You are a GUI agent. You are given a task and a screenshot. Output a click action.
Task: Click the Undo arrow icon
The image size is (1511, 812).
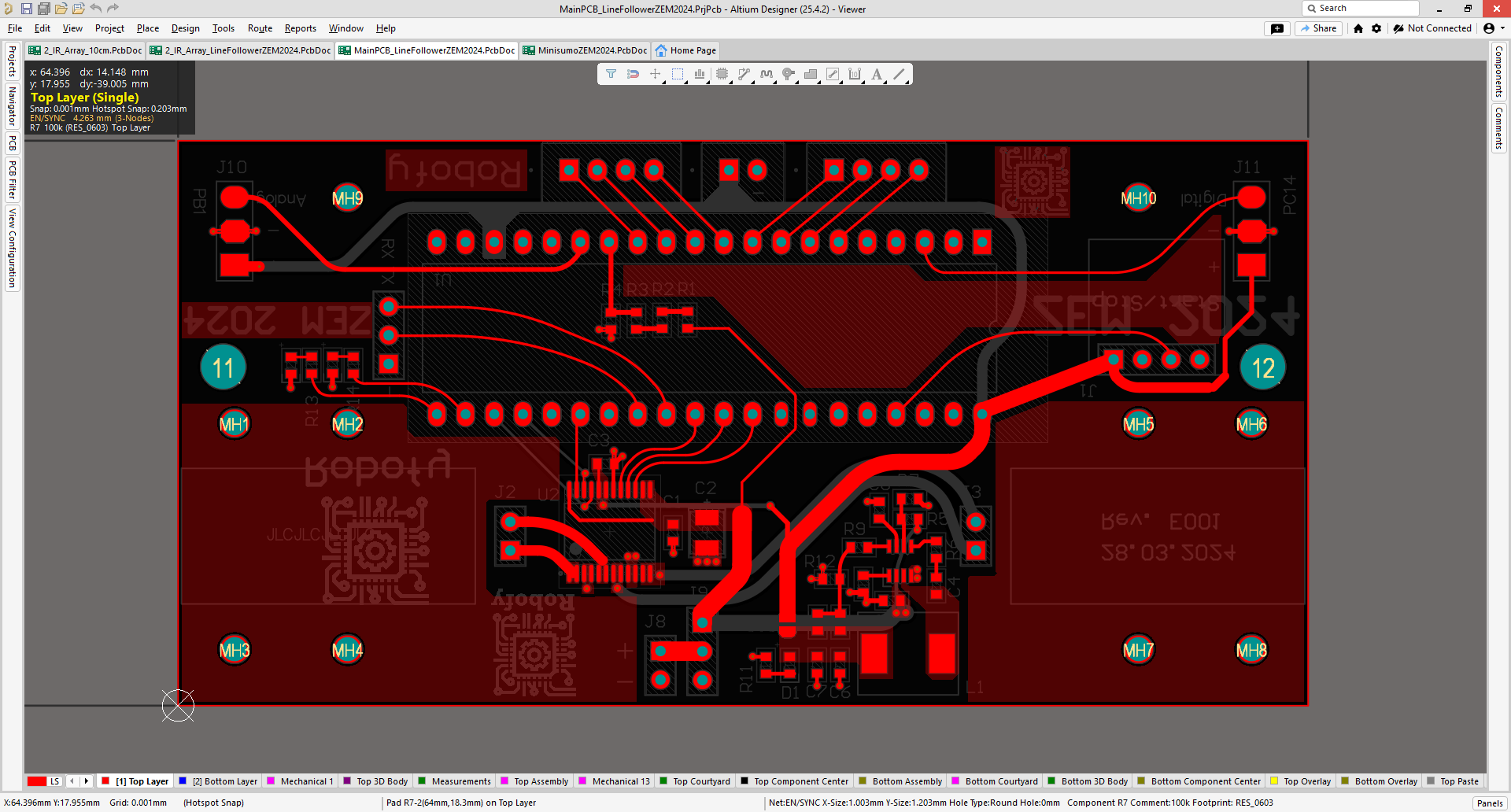tap(96, 9)
